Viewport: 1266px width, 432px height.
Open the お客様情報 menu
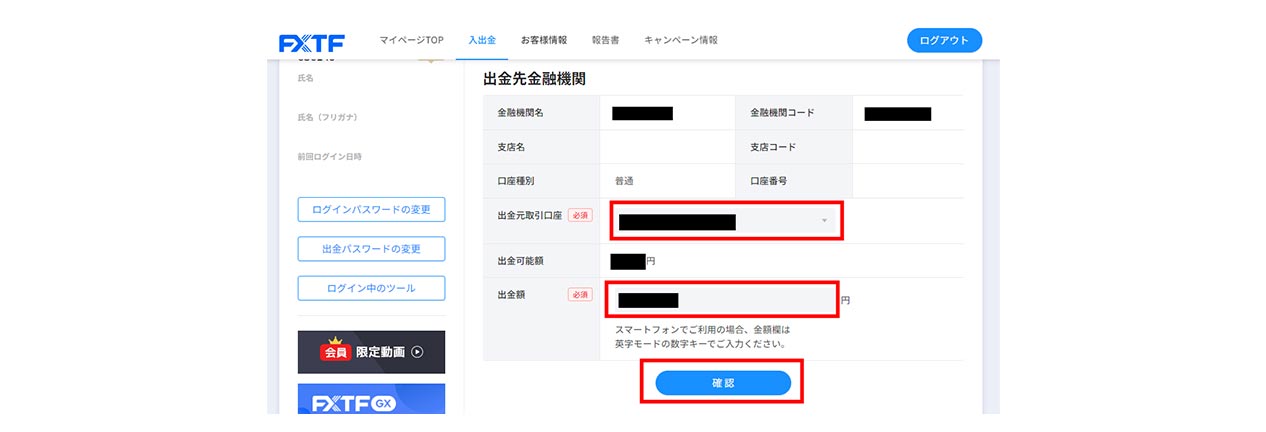tap(543, 40)
